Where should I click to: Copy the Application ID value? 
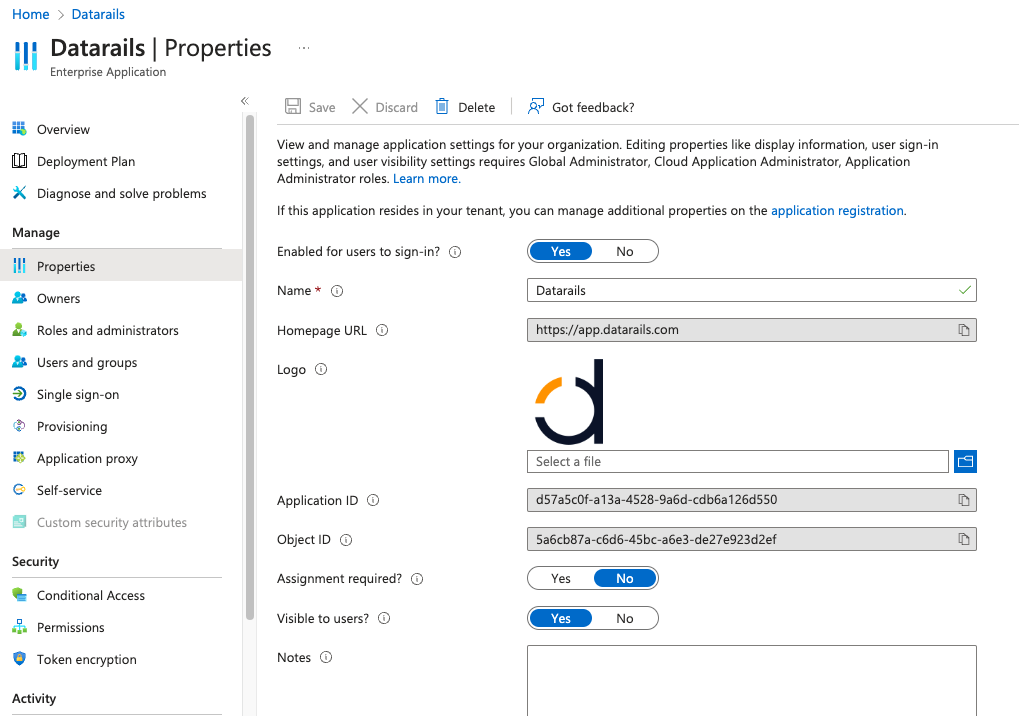[964, 500]
